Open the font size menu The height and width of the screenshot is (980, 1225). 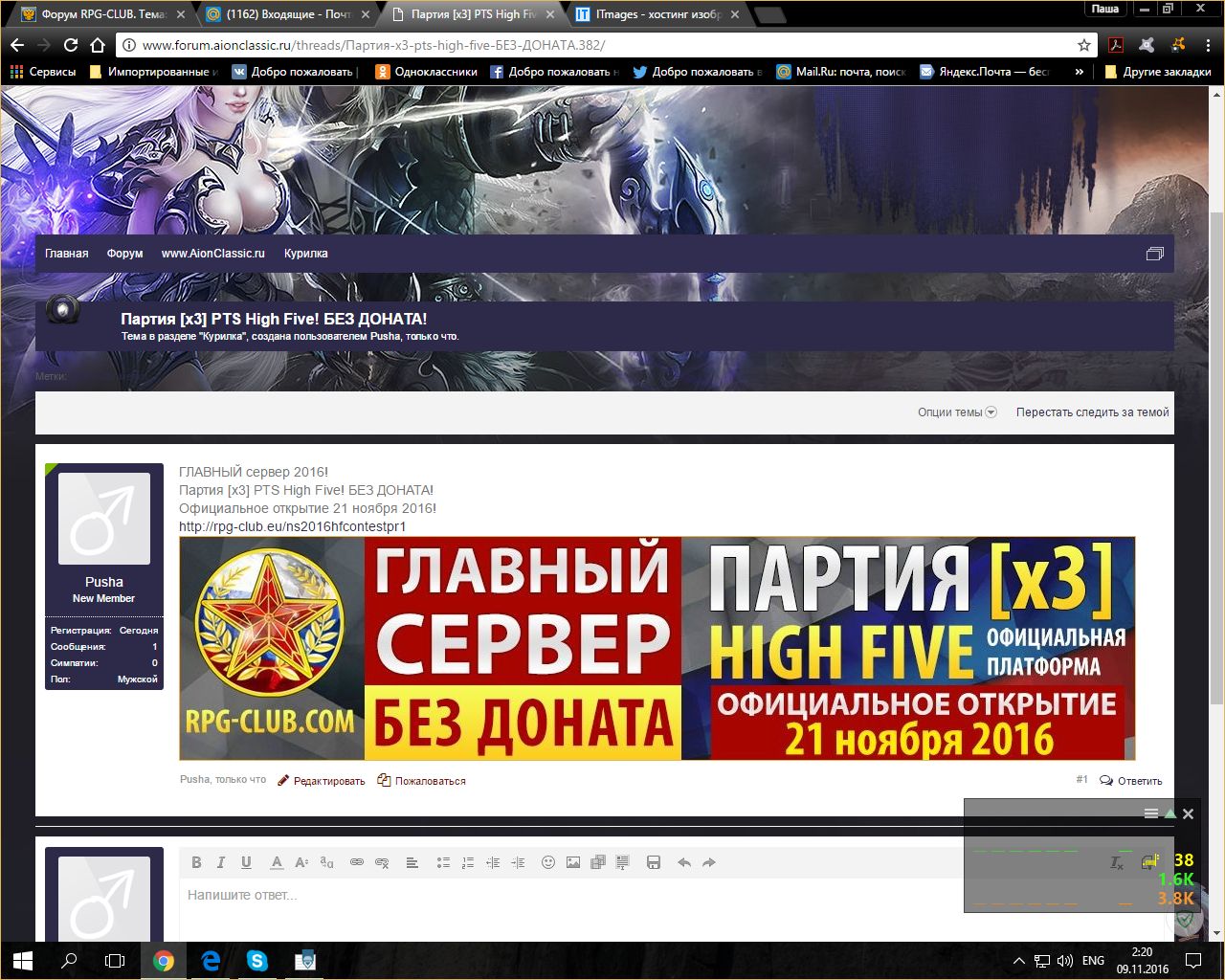301,862
